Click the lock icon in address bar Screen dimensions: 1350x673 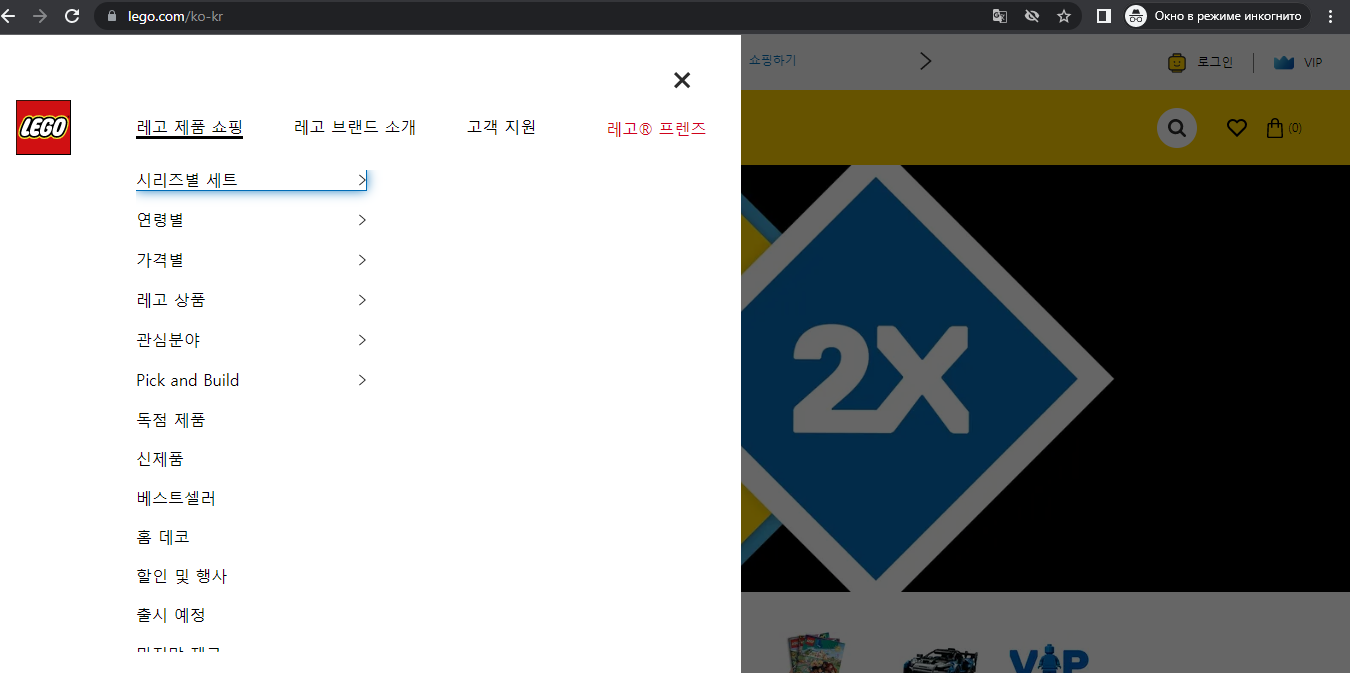[x=111, y=16]
